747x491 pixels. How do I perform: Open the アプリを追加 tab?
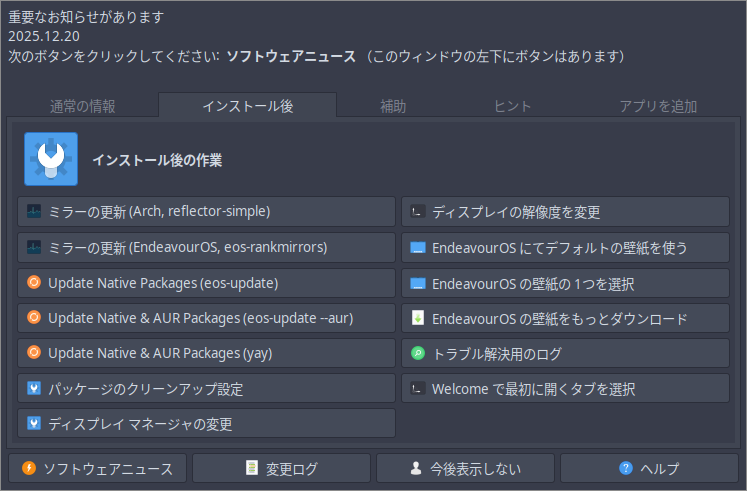click(658, 106)
